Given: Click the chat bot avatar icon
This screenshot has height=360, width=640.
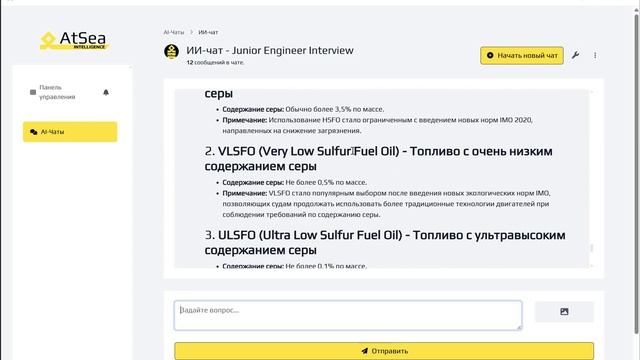Looking at the screenshot, I should [171, 52].
